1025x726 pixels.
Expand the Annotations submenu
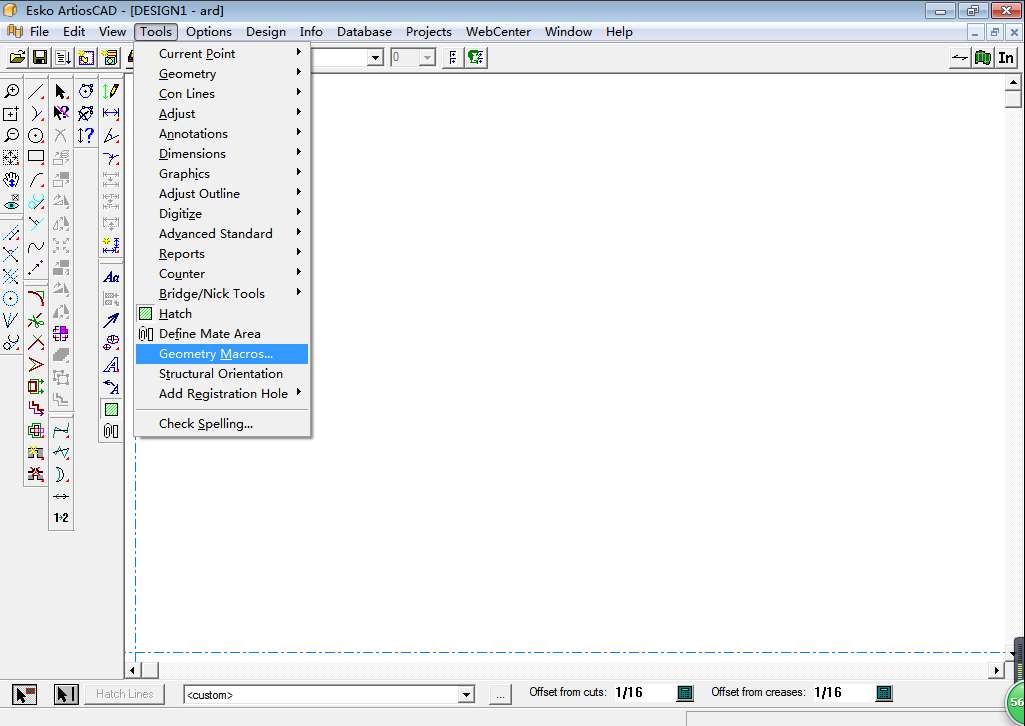222,133
